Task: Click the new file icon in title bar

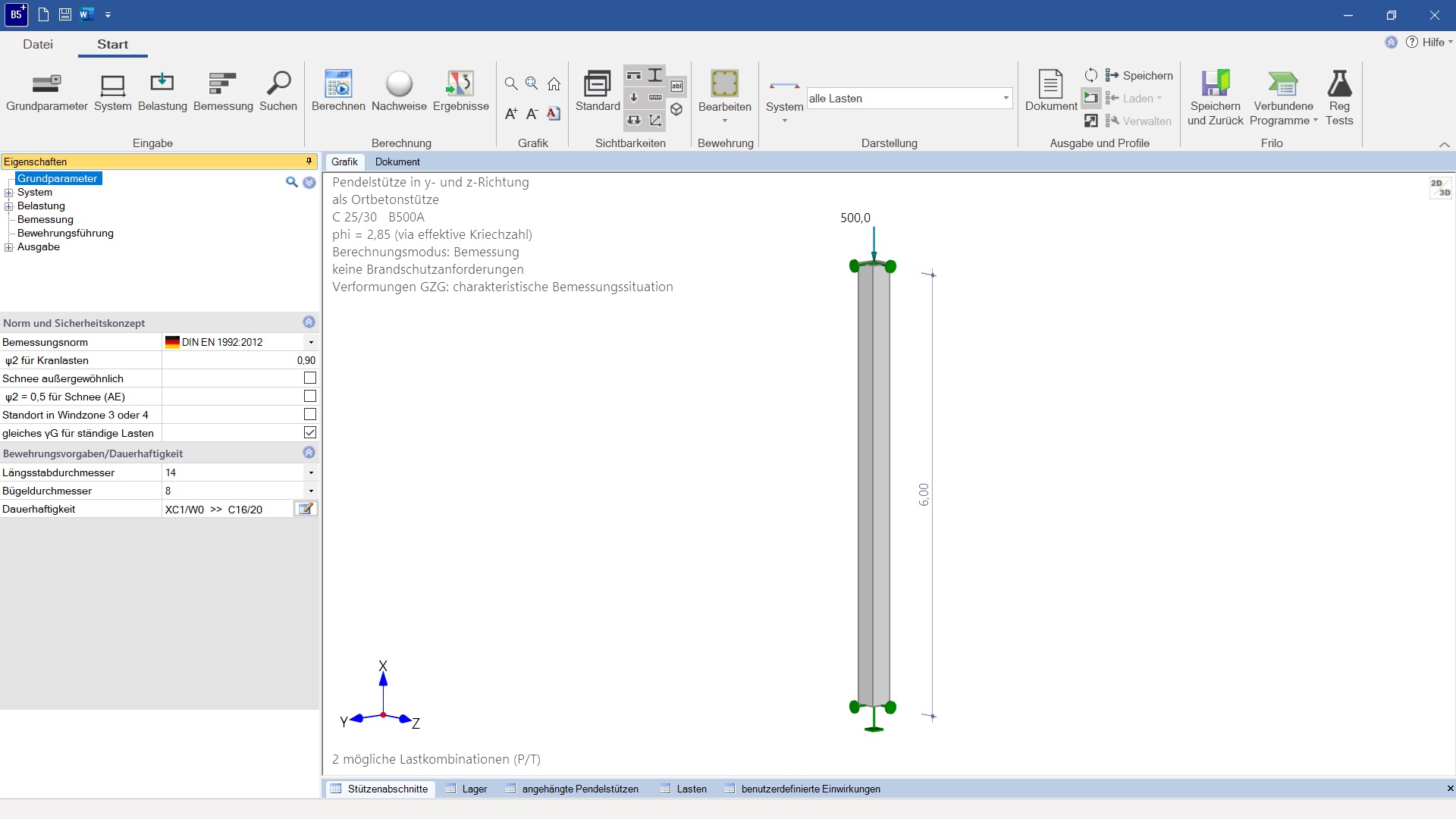Action: pos(43,14)
